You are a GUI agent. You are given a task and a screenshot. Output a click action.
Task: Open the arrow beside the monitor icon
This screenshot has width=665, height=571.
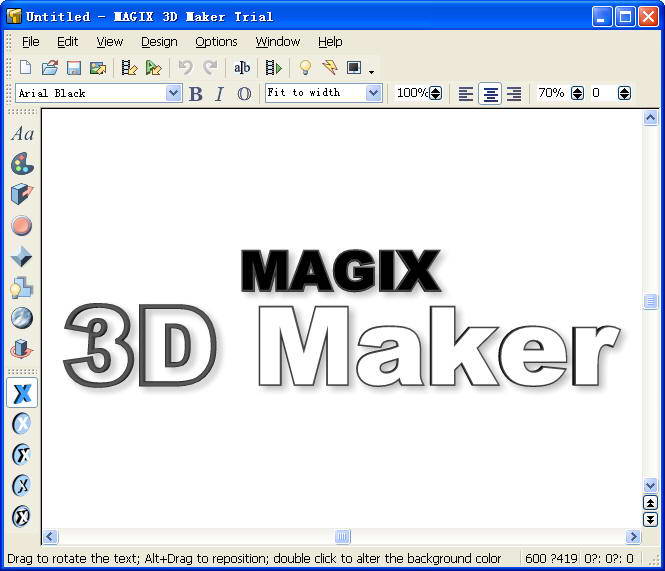pyautogui.click(x=372, y=72)
